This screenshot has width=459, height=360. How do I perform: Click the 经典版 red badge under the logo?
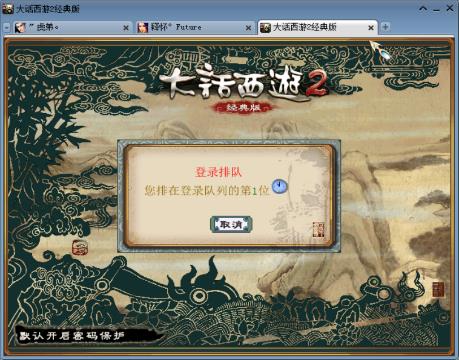pos(243,108)
